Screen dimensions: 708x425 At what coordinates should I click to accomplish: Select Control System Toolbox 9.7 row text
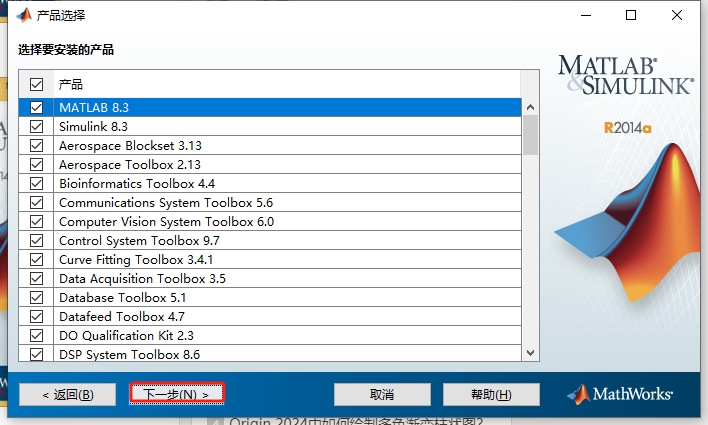(x=140, y=240)
